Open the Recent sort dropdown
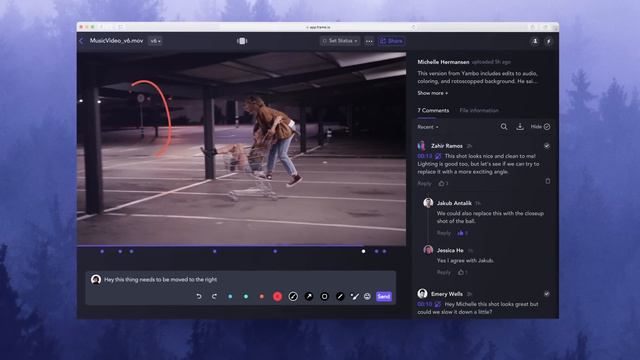 428,127
